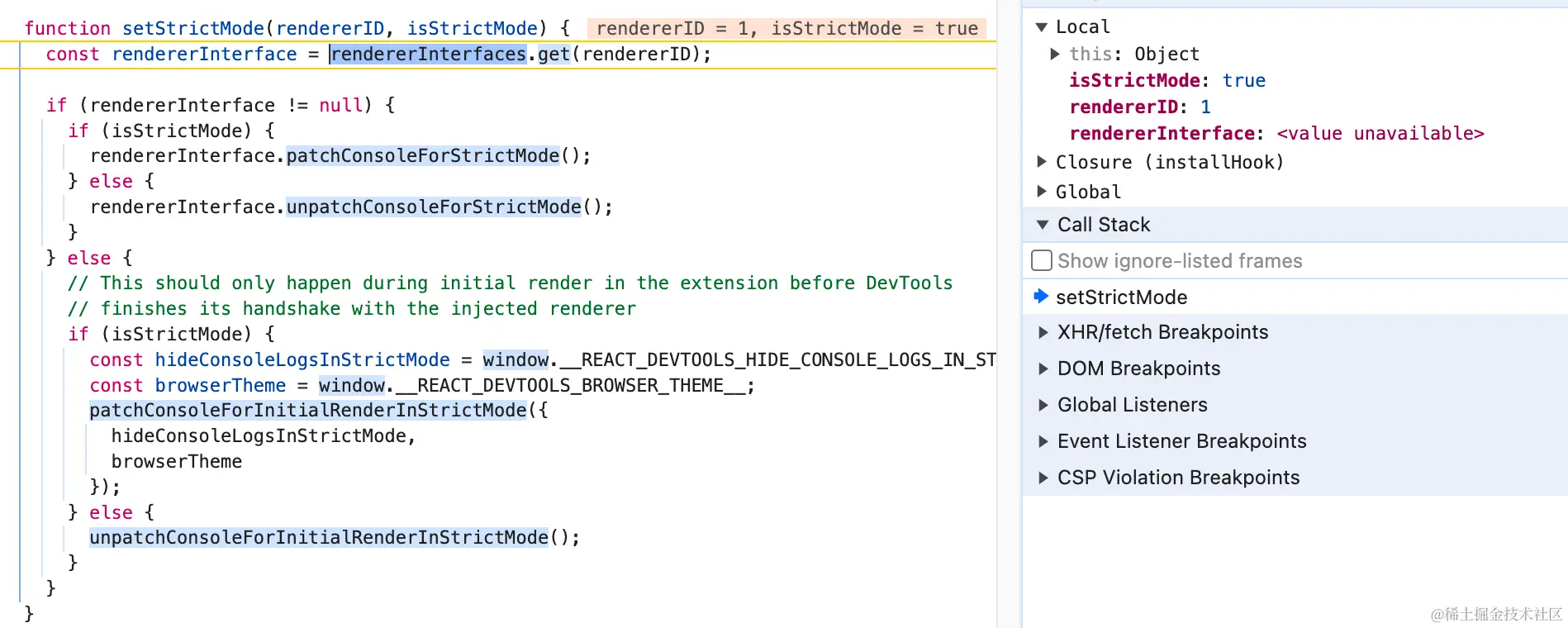Click patchConsoleForInitialRenderInStrictMode call
1568x628 pixels.
(308, 411)
